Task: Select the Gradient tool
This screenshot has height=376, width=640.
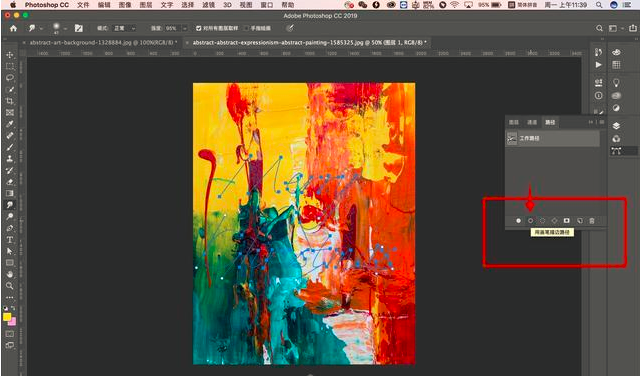Action: tap(10, 193)
